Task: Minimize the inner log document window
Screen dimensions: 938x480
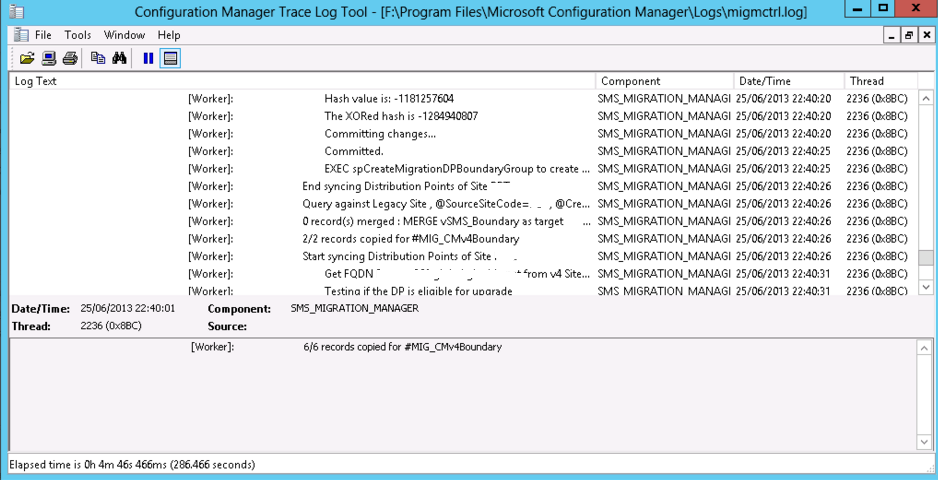Action: (x=891, y=35)
